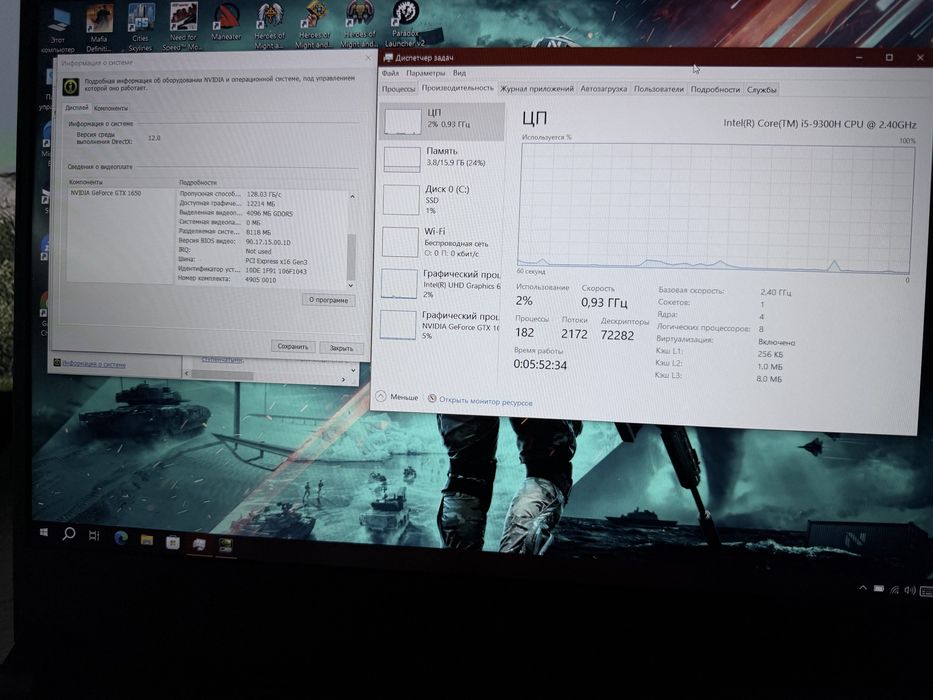Image resolution: width=933 pixels, height=700 pixels.
Task: Open the Вид menu in Task Manager
Action: (x=459, y=73)
